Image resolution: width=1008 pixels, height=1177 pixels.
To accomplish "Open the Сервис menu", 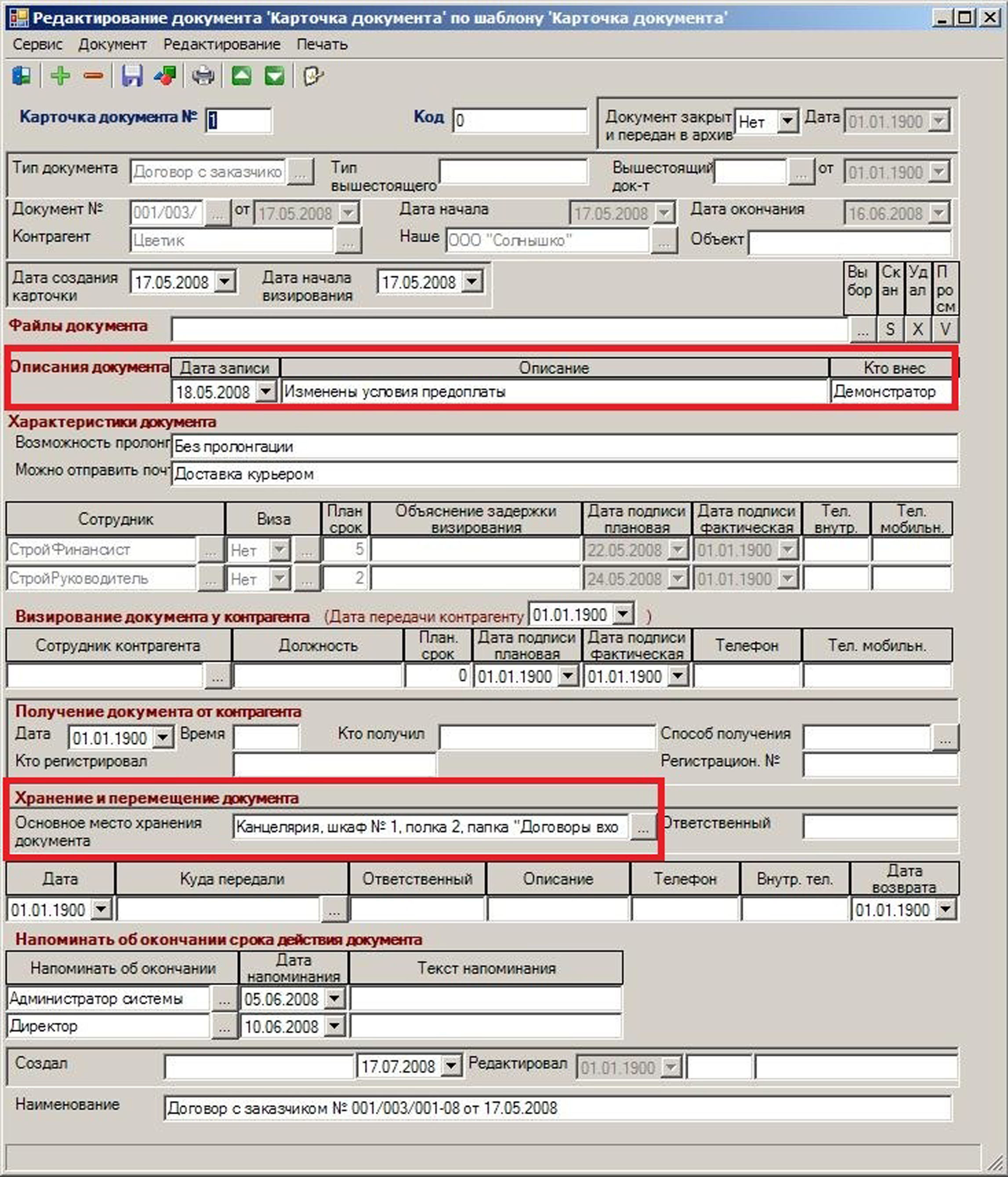I will click(37, 44).
